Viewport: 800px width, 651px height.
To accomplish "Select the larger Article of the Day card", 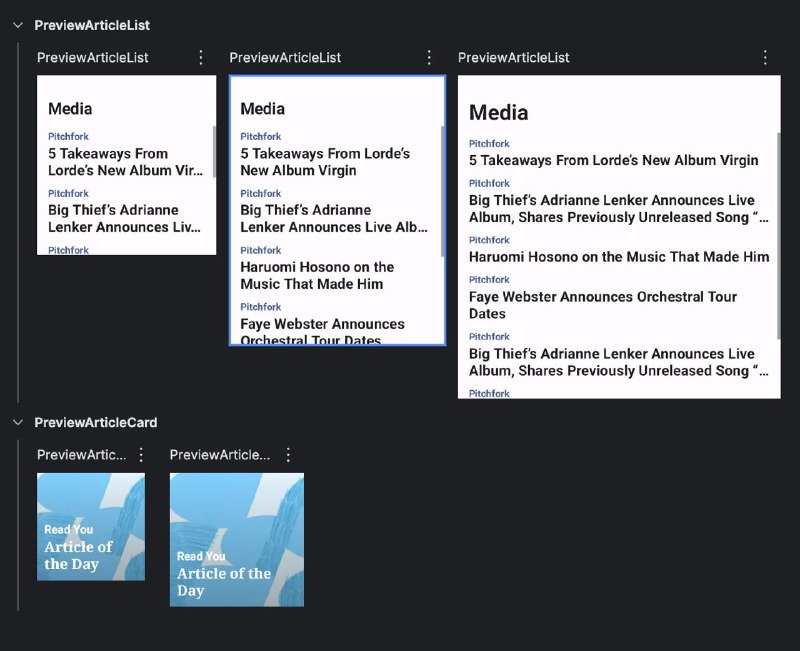I will pos(237,540).
